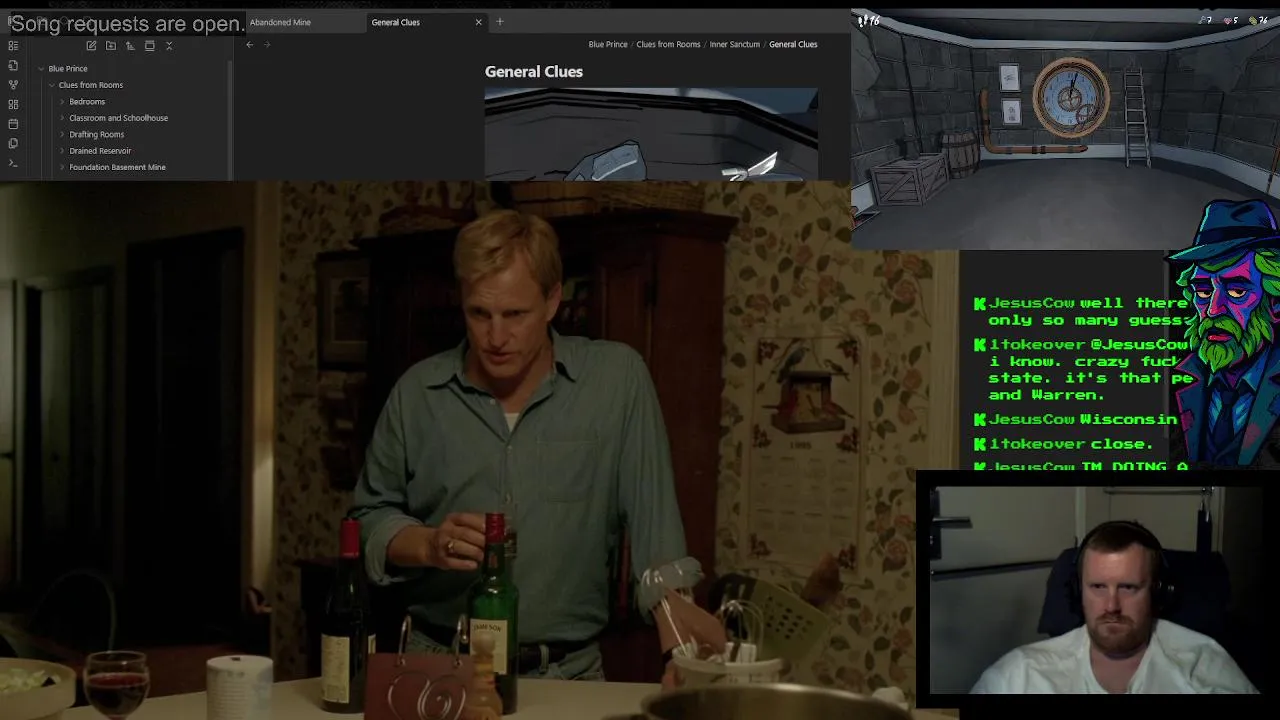Open a new tab with plus icon
Image resolution: width=1280 pixels, height=720 pixels.
point(500,22)
